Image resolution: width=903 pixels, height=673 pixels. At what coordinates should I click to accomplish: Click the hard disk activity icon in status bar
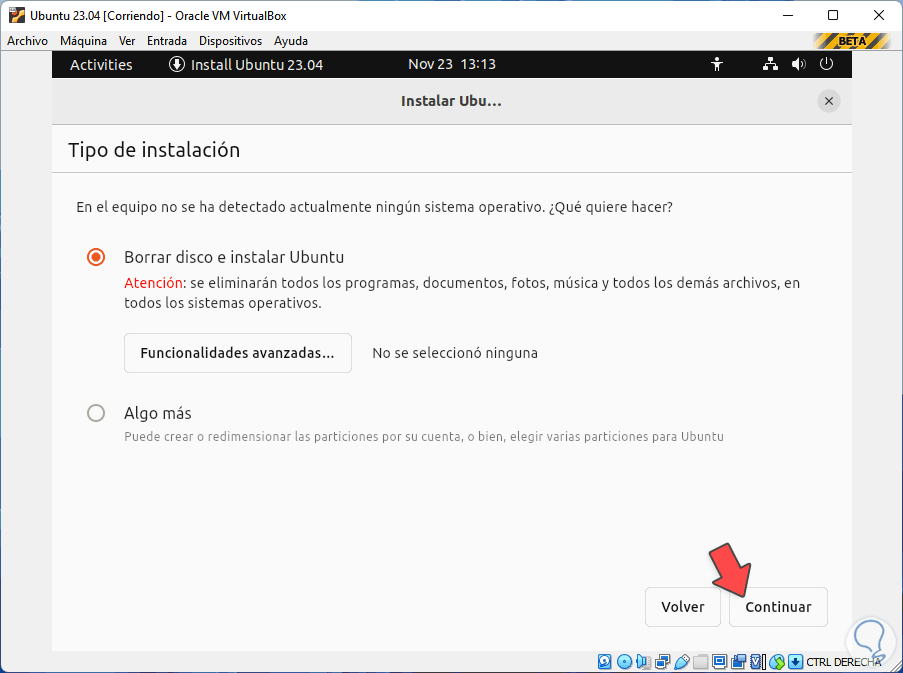coord(604,661)
